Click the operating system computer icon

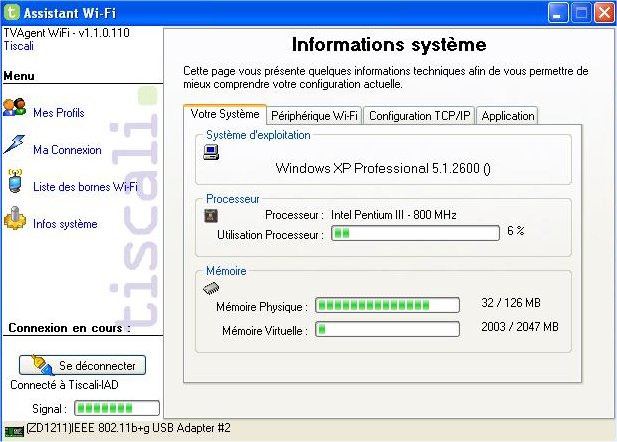coord(211,152)
